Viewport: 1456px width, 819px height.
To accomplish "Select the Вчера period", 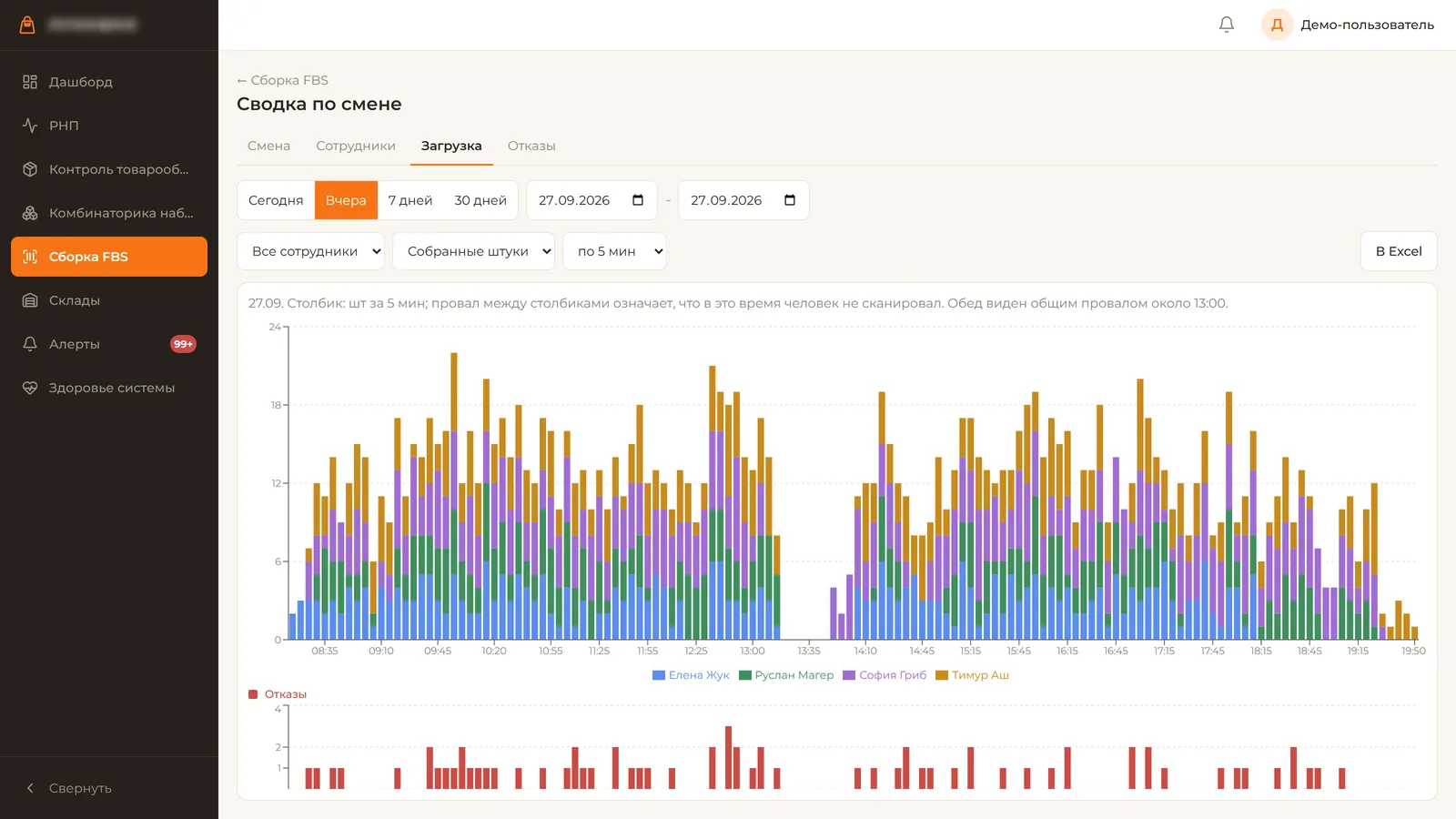I will point(346,200).
